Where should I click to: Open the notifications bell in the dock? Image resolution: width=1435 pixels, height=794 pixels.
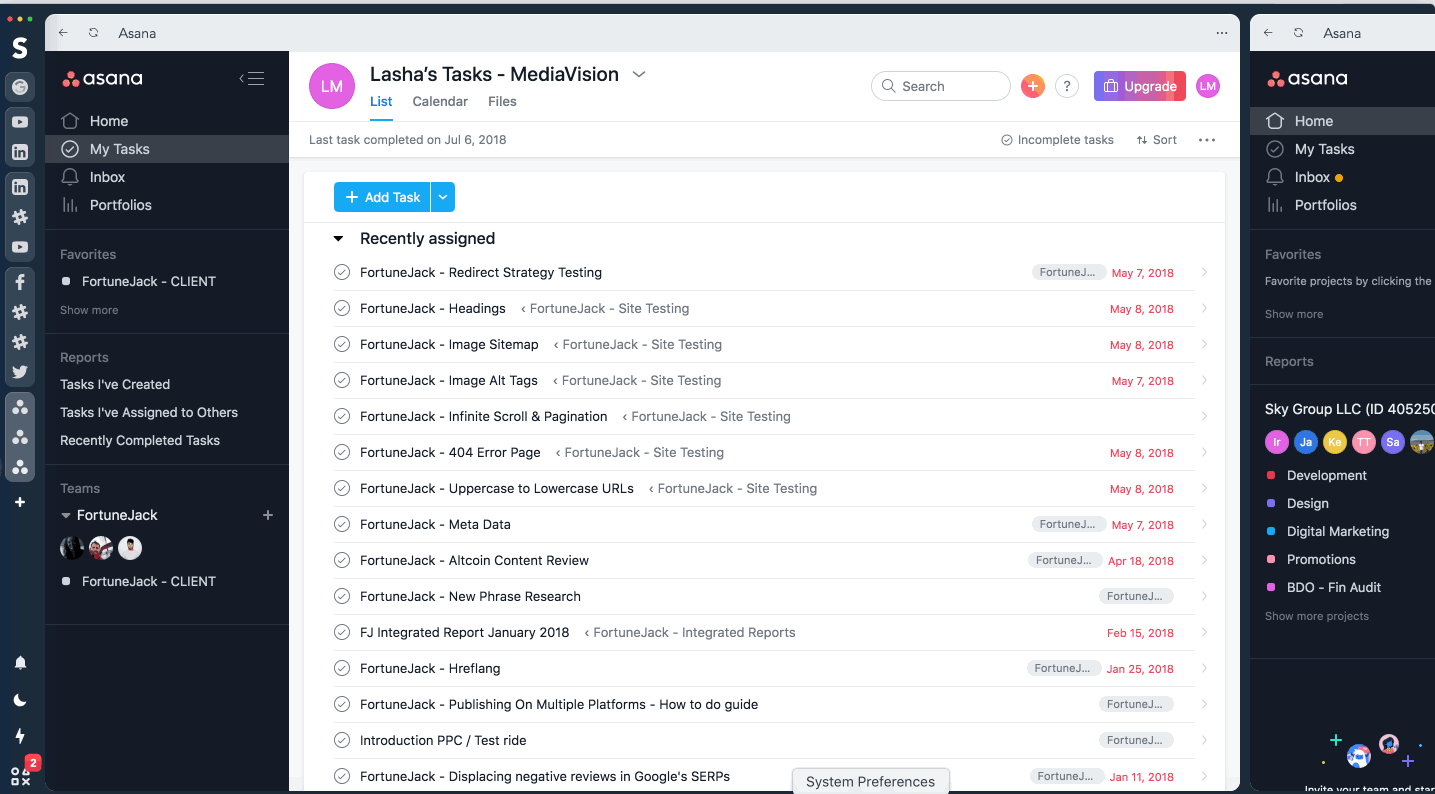(20, 662)
